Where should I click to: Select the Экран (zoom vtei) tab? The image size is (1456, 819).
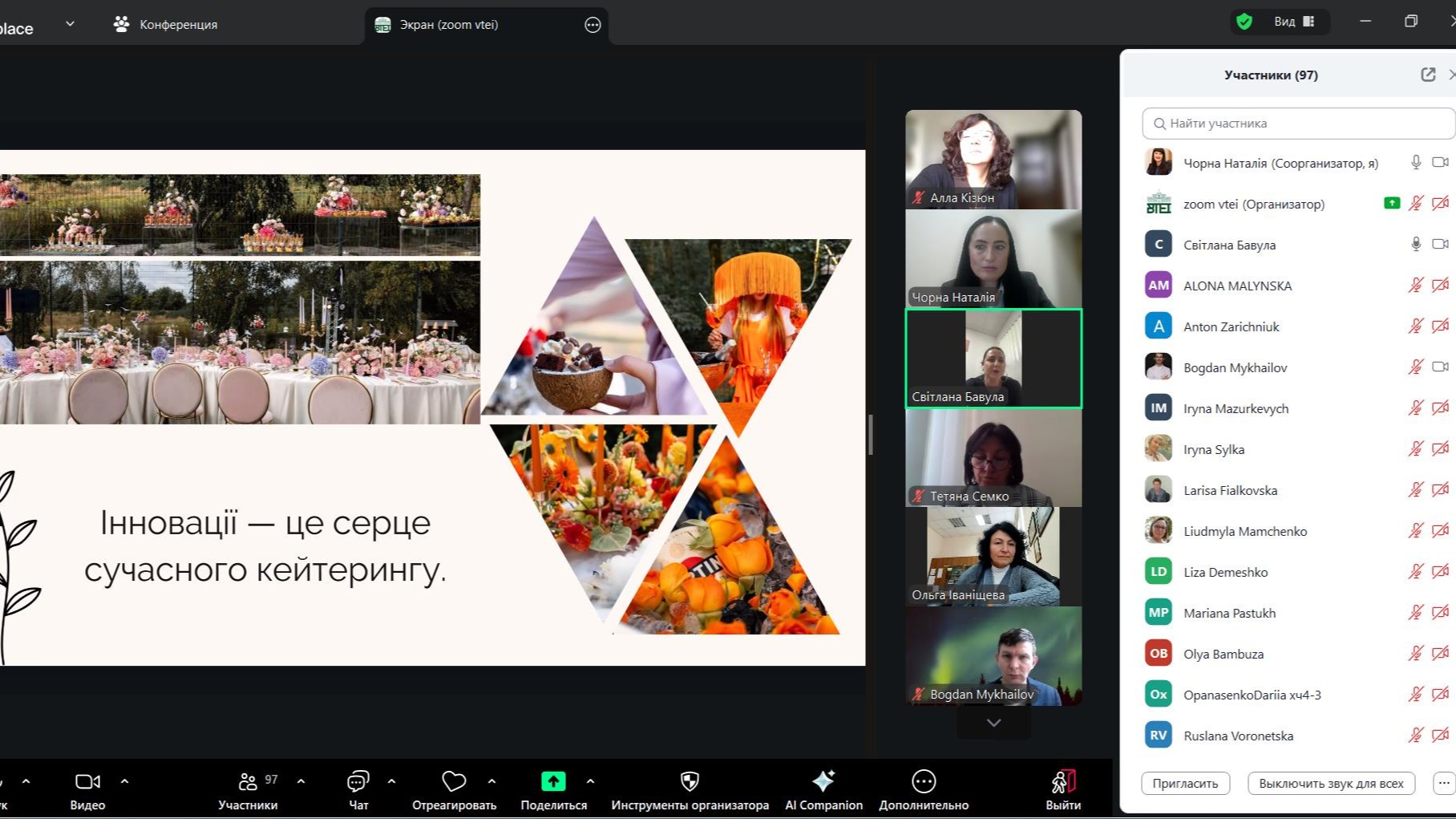449,24
